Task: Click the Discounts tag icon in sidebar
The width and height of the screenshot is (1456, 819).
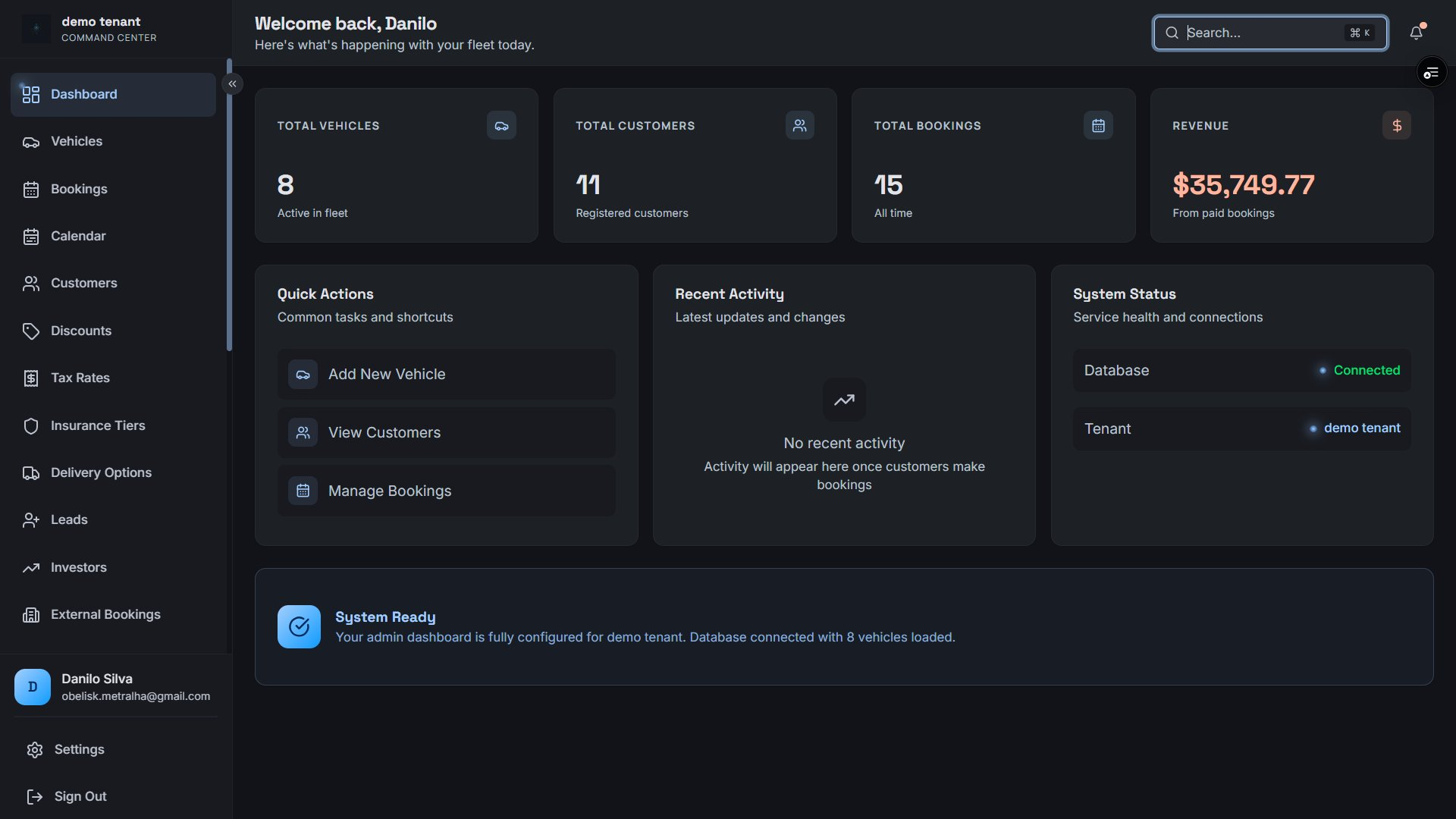Action: [x=31, y=331]
